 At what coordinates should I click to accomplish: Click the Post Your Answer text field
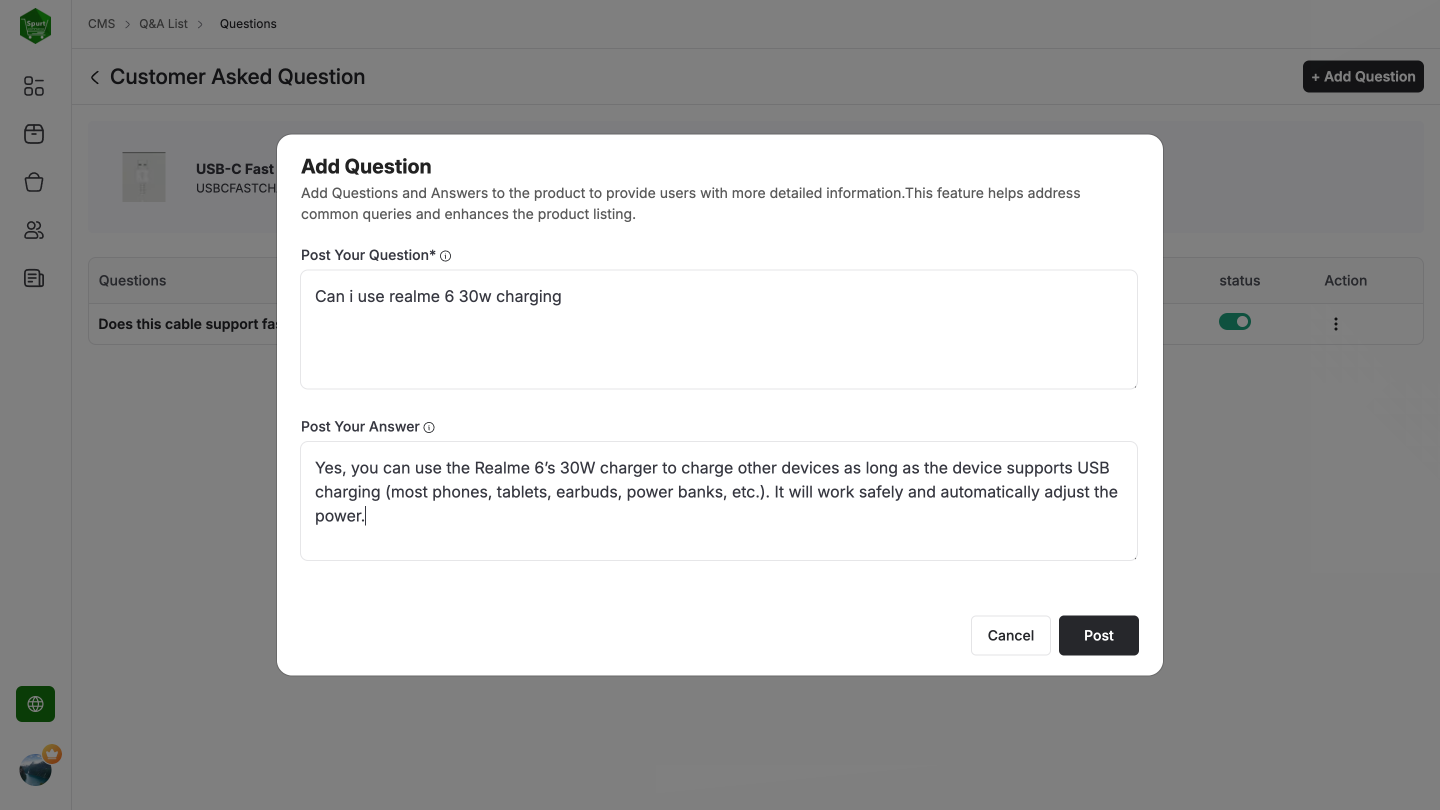718,500
